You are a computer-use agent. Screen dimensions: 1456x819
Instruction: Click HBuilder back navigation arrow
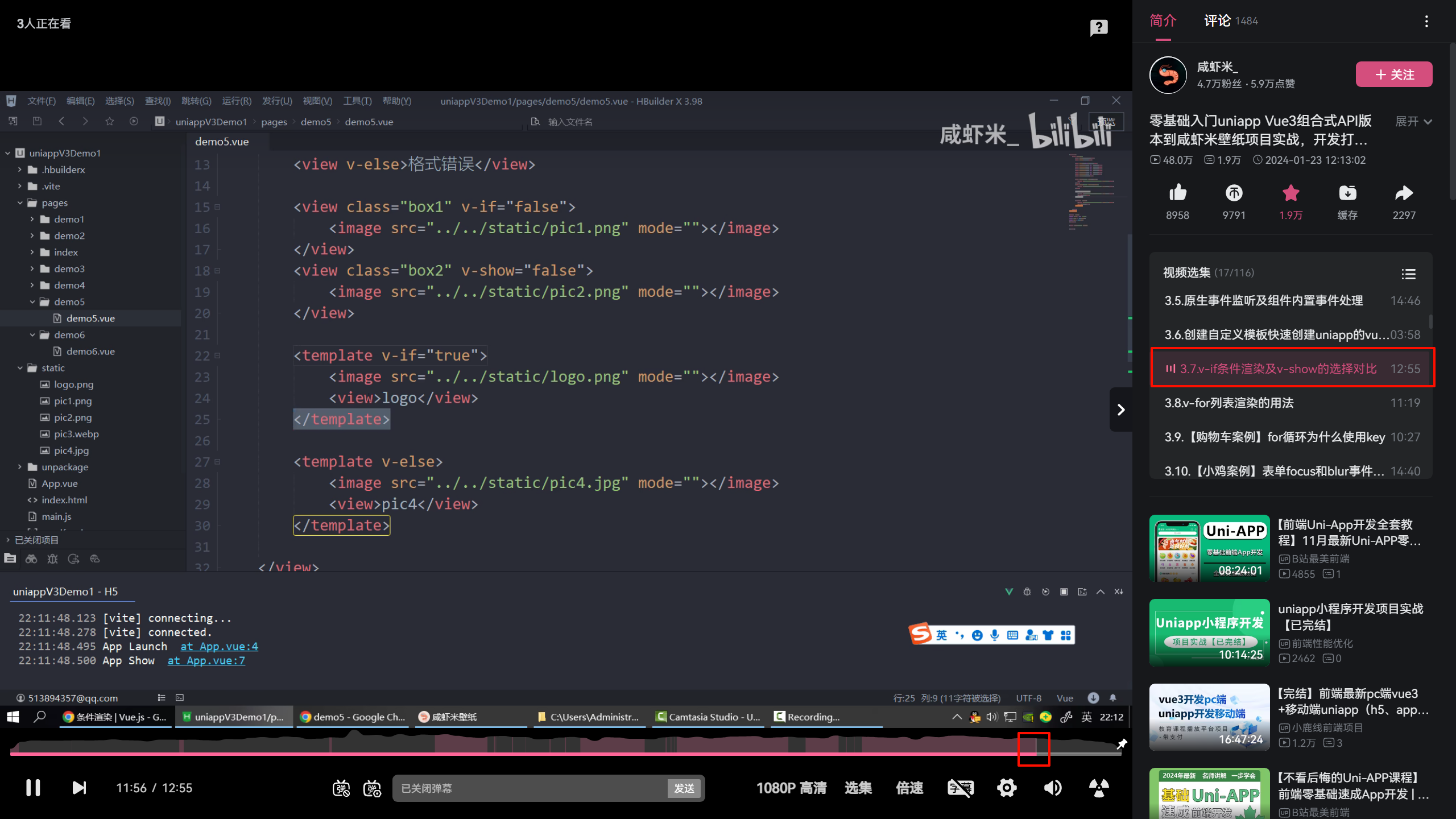tap(61, 121)
